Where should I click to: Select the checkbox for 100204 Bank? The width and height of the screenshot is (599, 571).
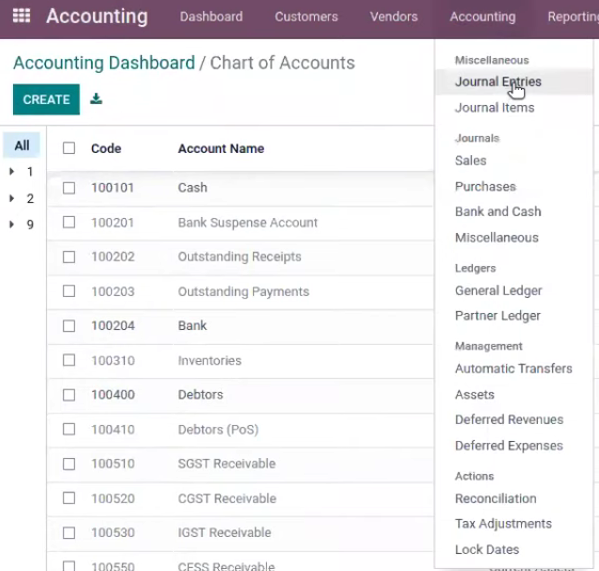[69, 326]
